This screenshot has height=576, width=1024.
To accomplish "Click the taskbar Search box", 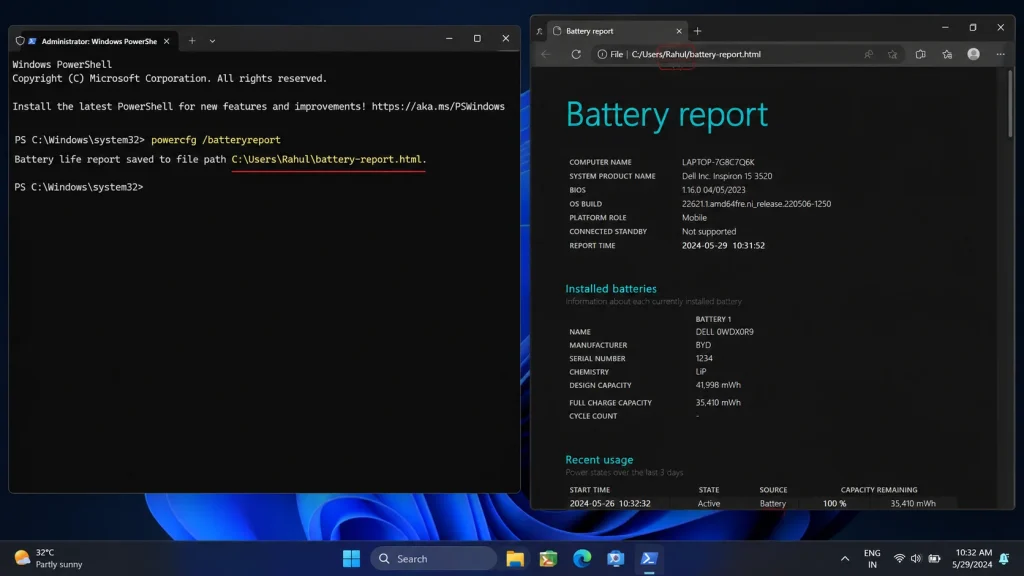I will point(433,558).
